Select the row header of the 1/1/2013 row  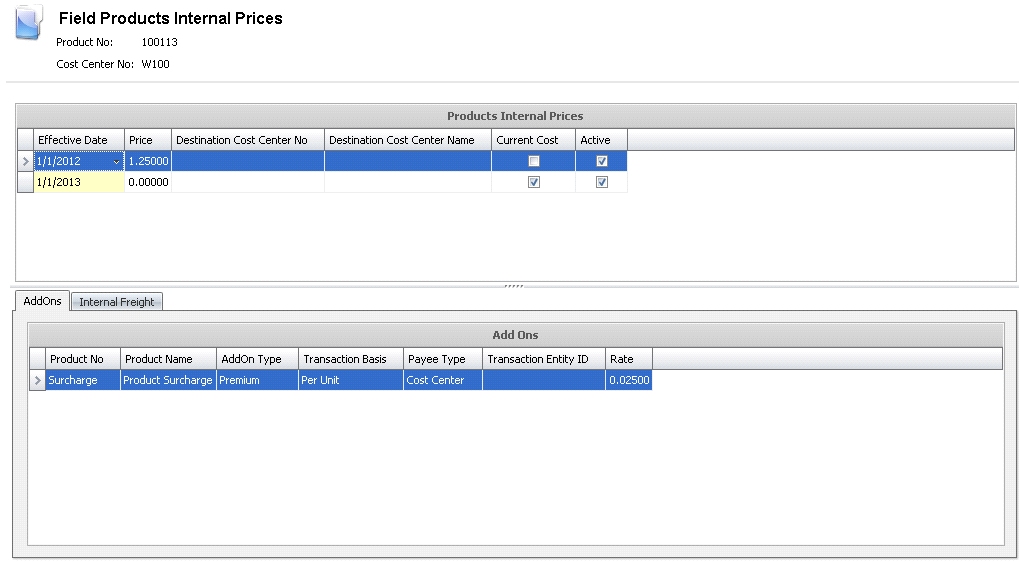click(x=25, y=182)
